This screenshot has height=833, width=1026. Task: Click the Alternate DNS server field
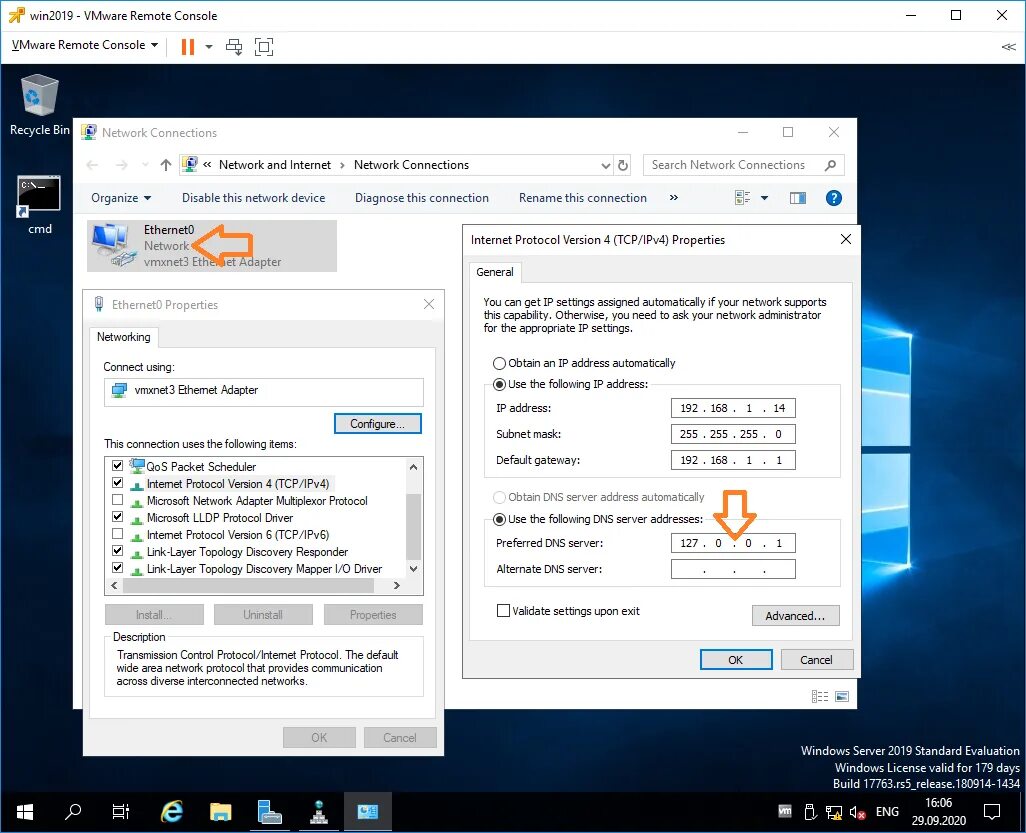click(x=733, y=569)
